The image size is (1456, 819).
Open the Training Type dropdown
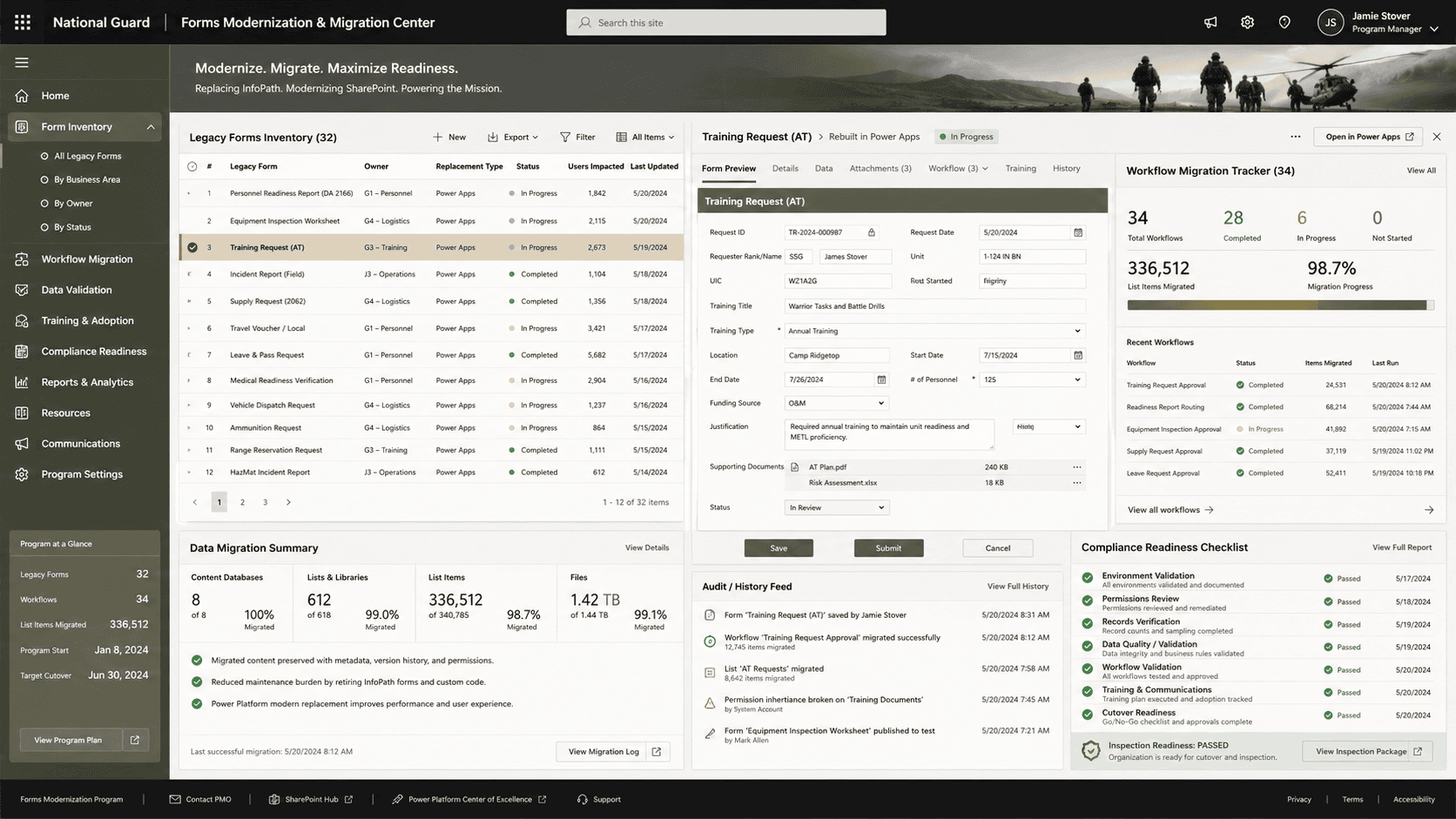tap(934, 331)
